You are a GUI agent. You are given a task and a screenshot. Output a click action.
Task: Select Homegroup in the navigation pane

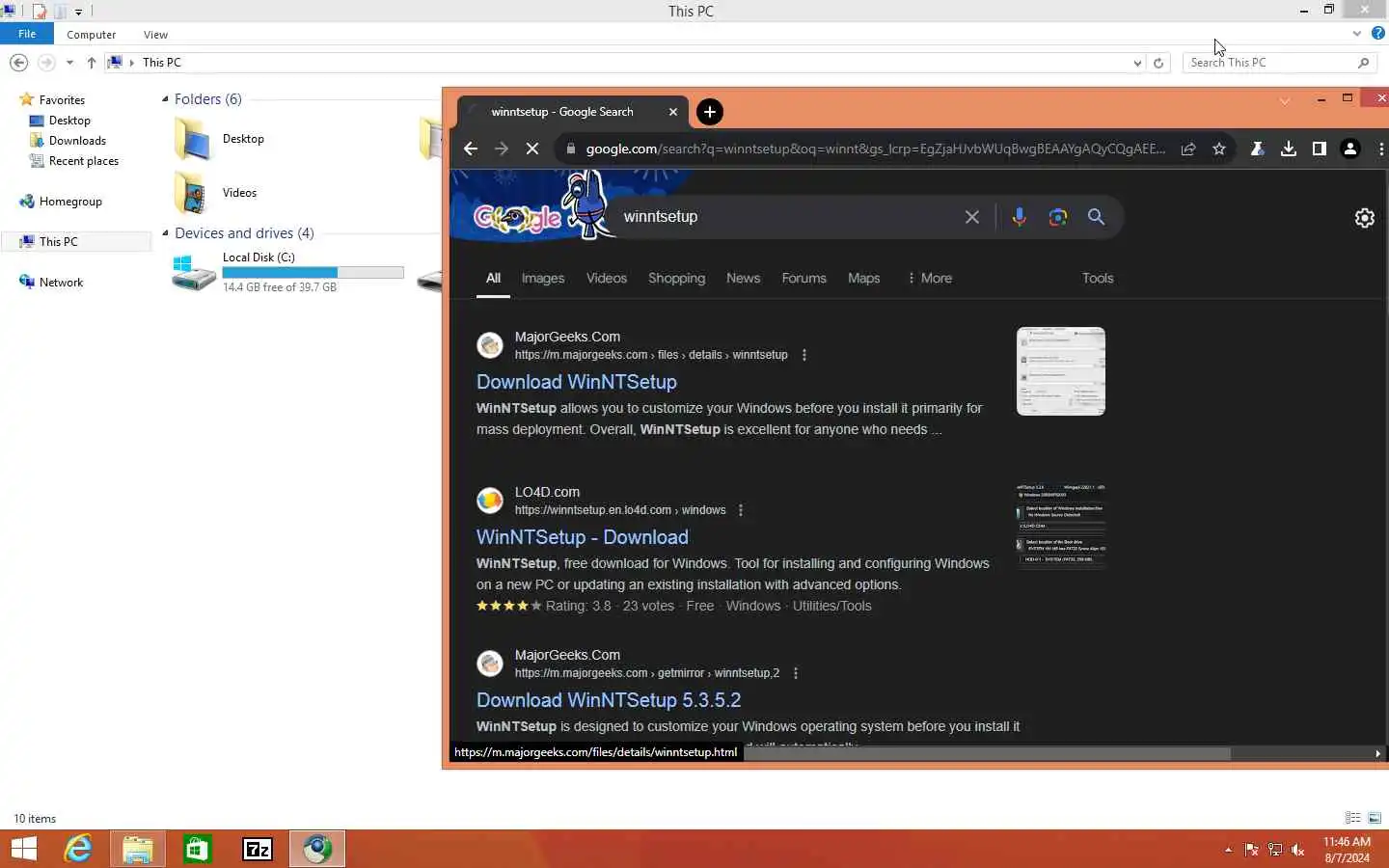[70, 202]
